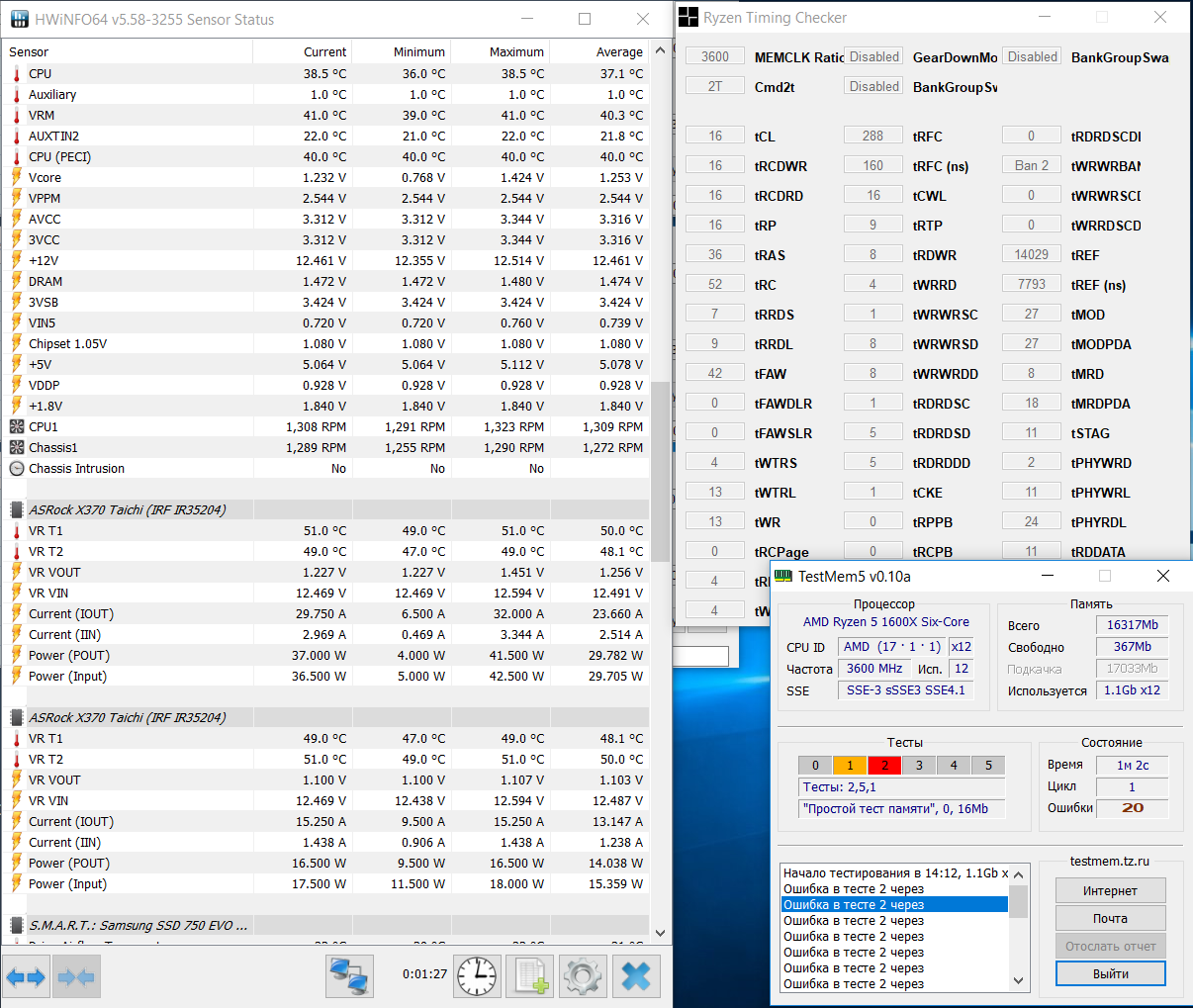Click the Ryzen Timing Checker title icon
The height and width of the screenshot is (1008, 1193).
pyautogui.click(x=688, y=17)
